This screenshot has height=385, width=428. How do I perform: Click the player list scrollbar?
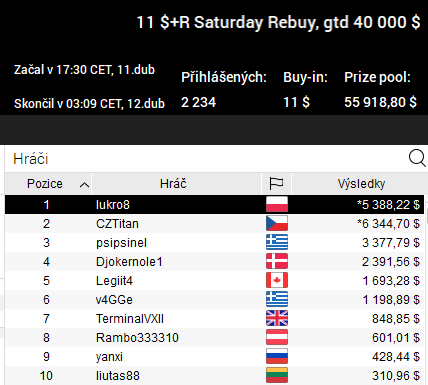pyautogui.click(x=426, y=290)
